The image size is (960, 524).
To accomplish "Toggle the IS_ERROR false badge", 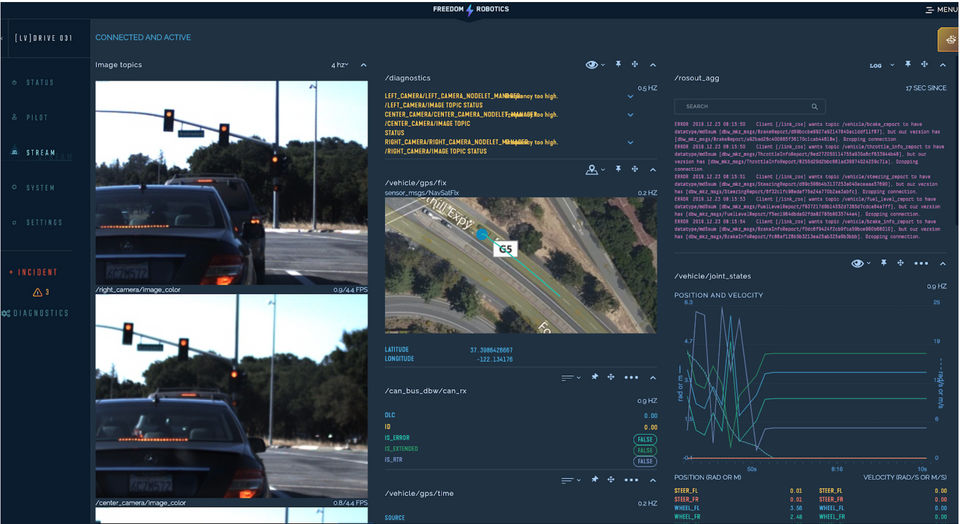I will tap(644, 439).
